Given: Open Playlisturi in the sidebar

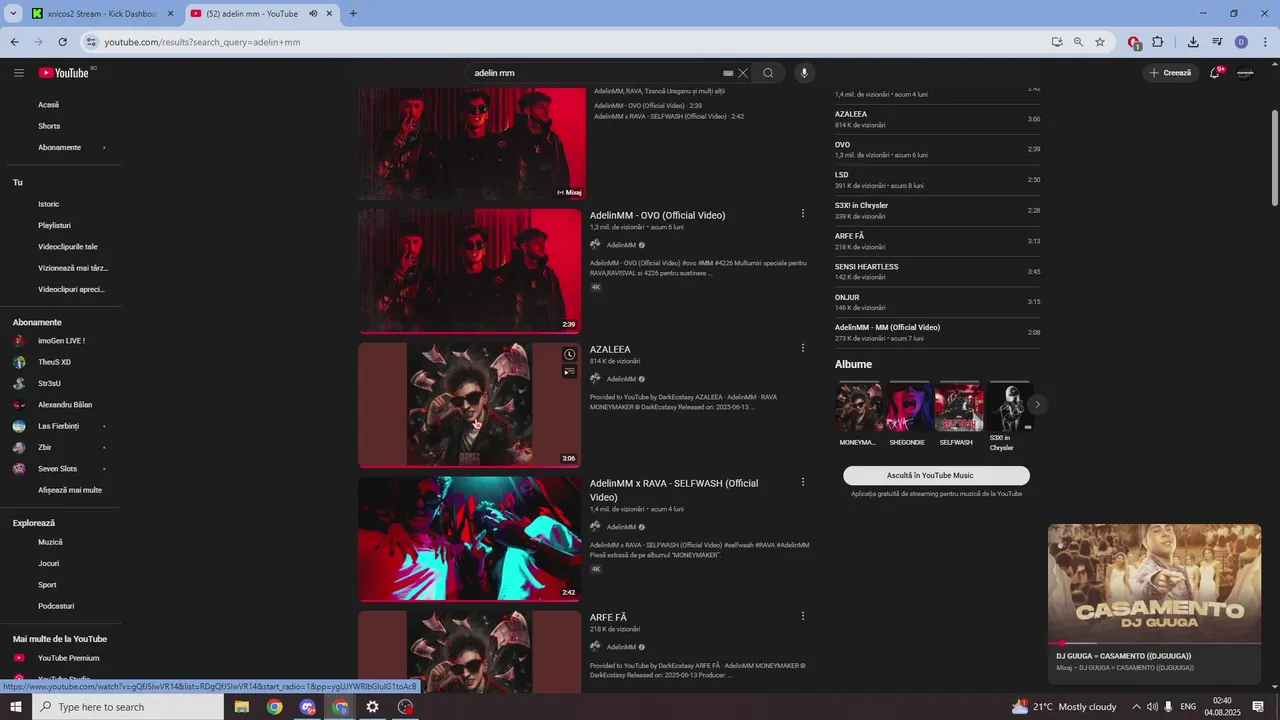Looking at the screenshot, I should point(54,225).
